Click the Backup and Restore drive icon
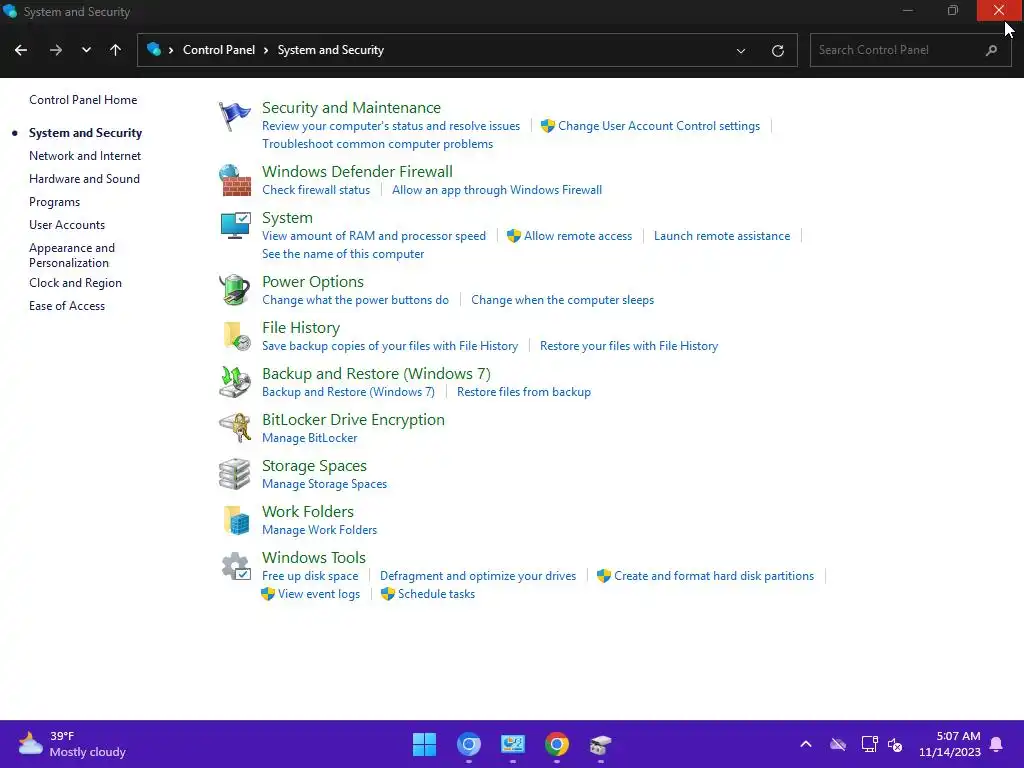This screenshot has height=768, width=1024. click(x=235, y=382)
